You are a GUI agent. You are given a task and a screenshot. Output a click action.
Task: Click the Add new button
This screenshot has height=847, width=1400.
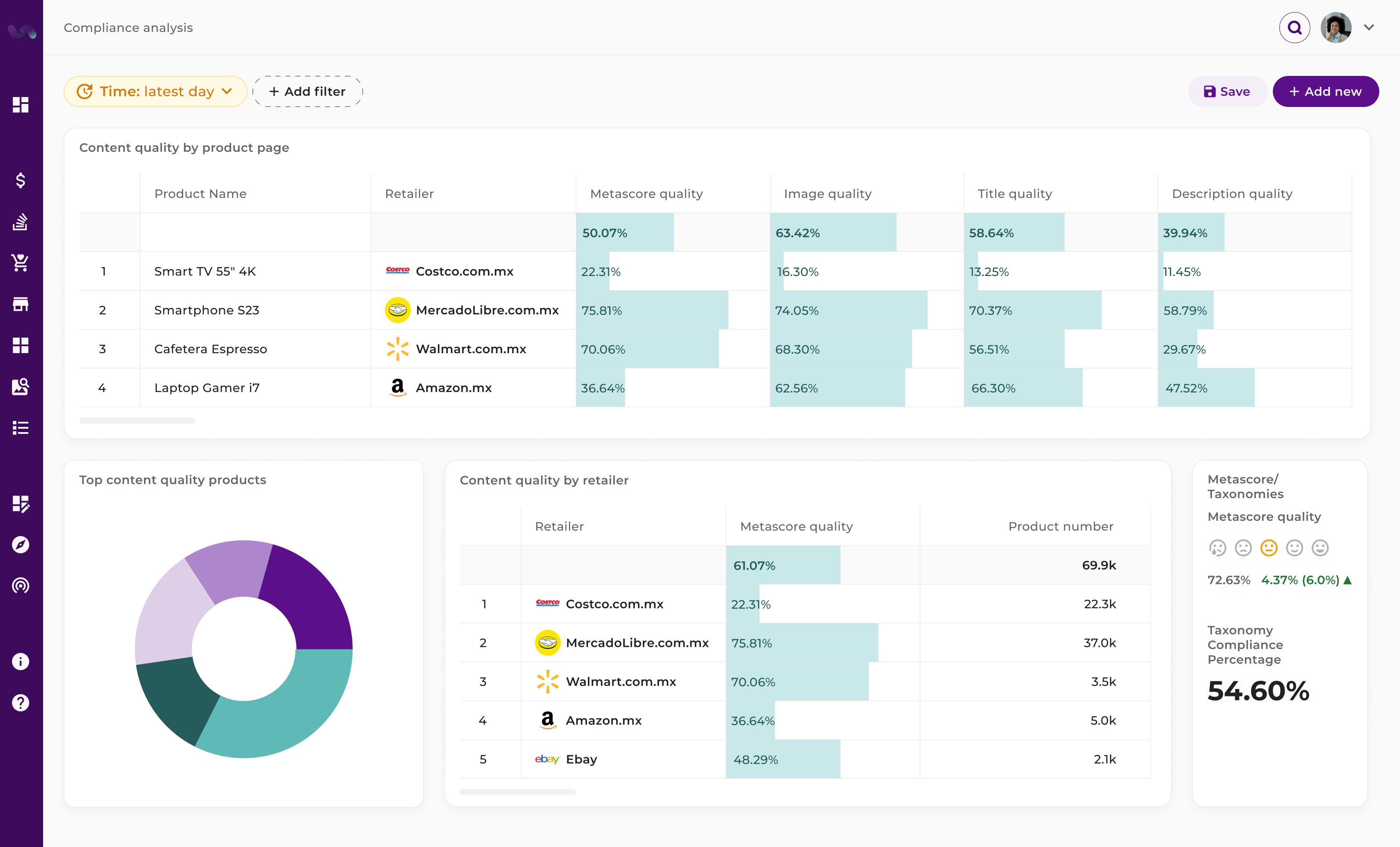click(1325, 91)
